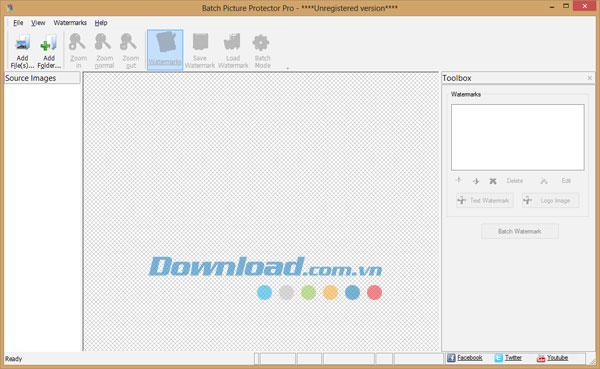Click the Edit watermark icon
Viewport: 600px width, 369px height.
(544, 181)
